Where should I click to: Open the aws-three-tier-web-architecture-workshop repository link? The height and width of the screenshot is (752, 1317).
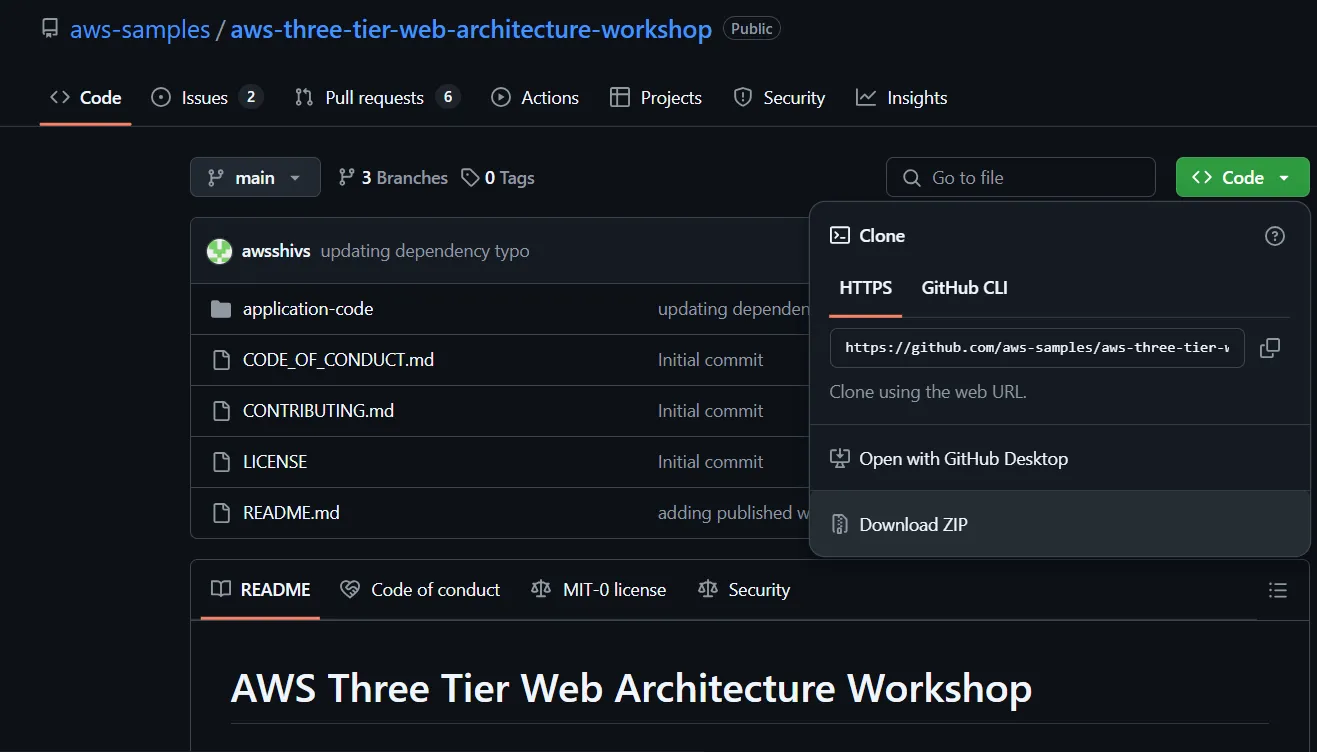click(x=471, y=29)
